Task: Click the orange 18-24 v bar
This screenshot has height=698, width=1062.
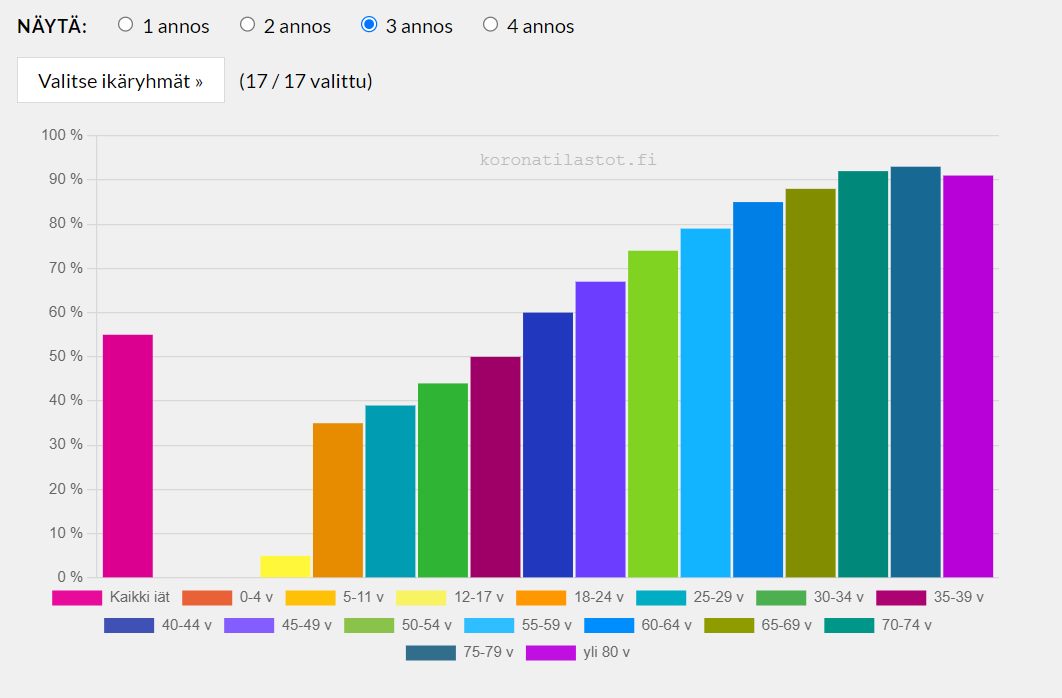Action: point(338,500)
